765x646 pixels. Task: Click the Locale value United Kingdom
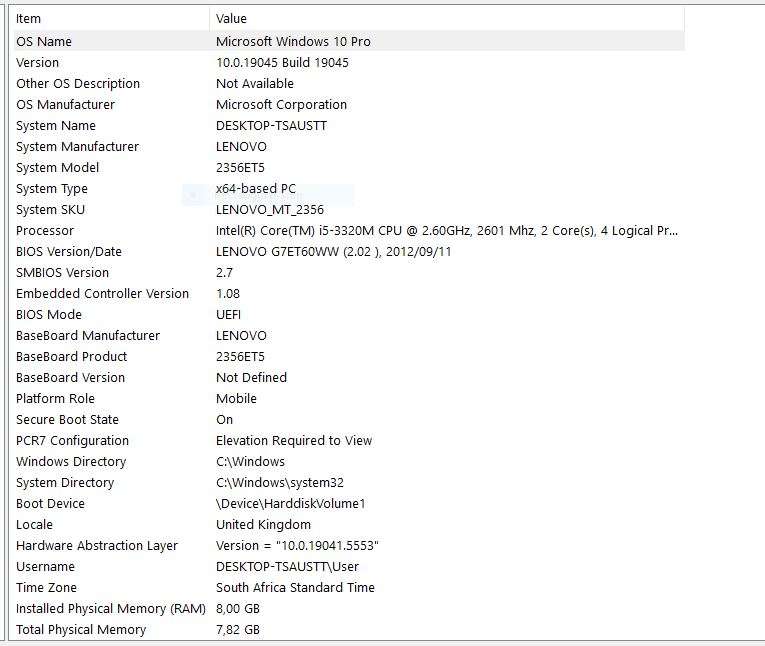263,524
